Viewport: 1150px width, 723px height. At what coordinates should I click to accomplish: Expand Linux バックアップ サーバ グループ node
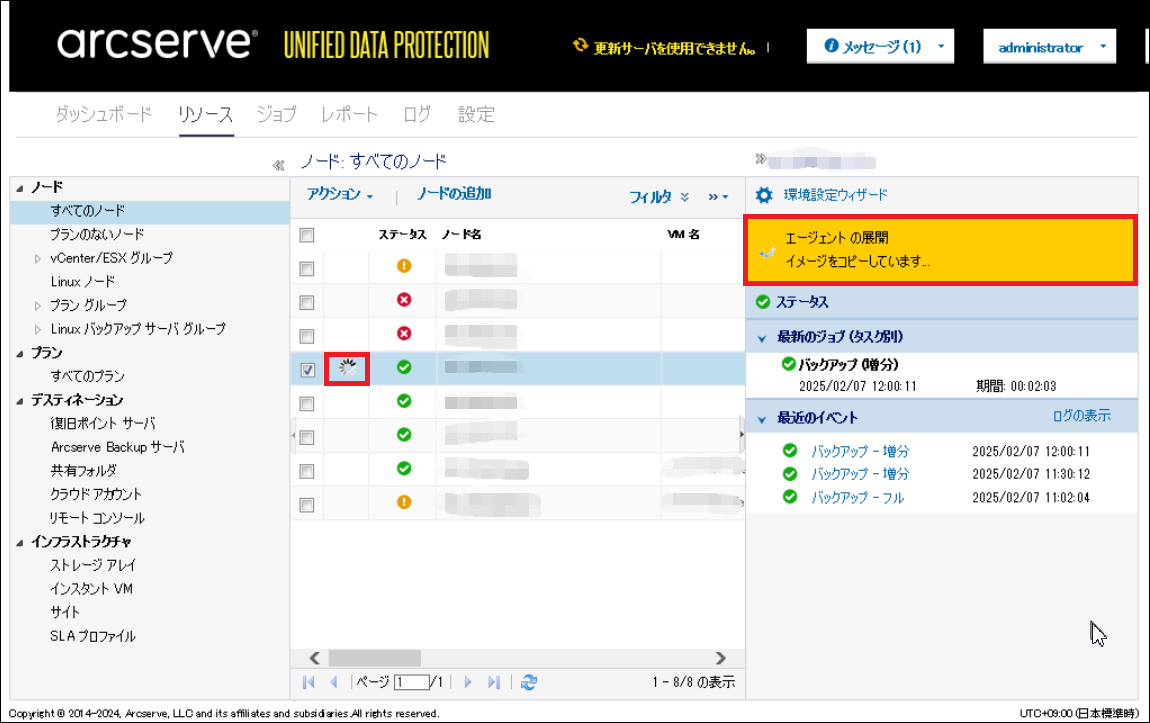[37, 329]
